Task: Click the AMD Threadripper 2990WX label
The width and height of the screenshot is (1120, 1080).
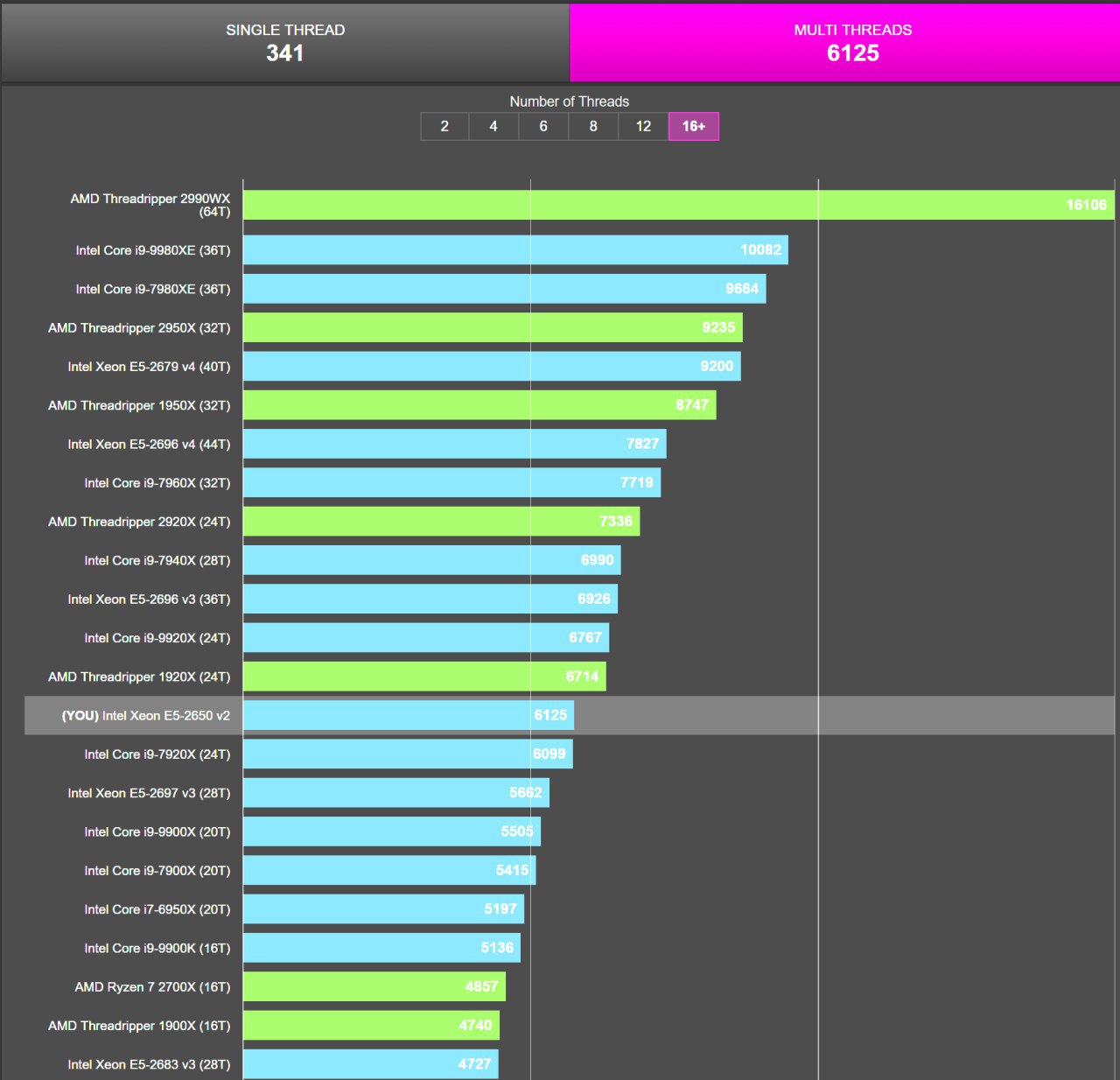Action: coord(150,205)
